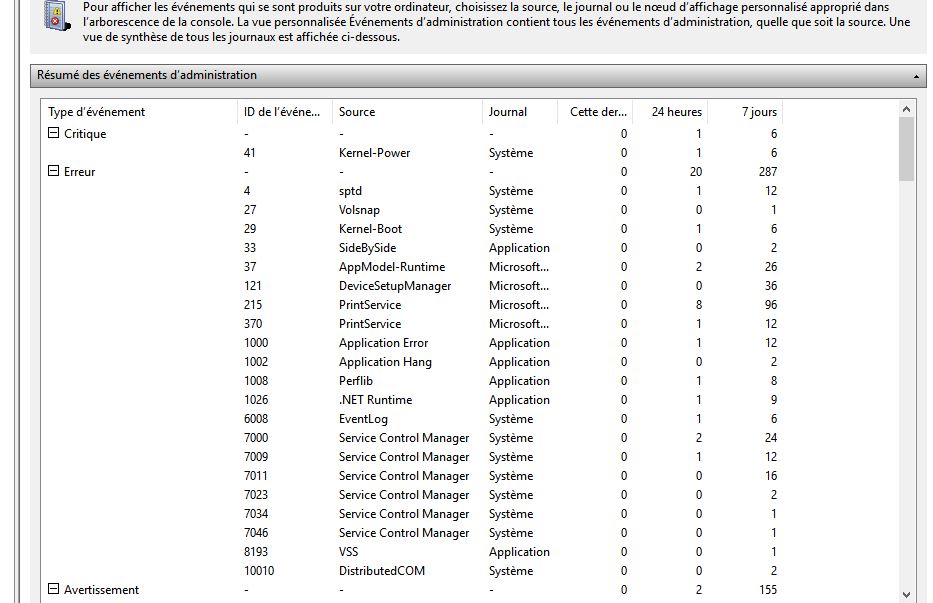Image resolution: width=933 pixels, height=603 pixels.
Task: Click the 20 errors count under 24 heures
Action: tap(696, 171)
